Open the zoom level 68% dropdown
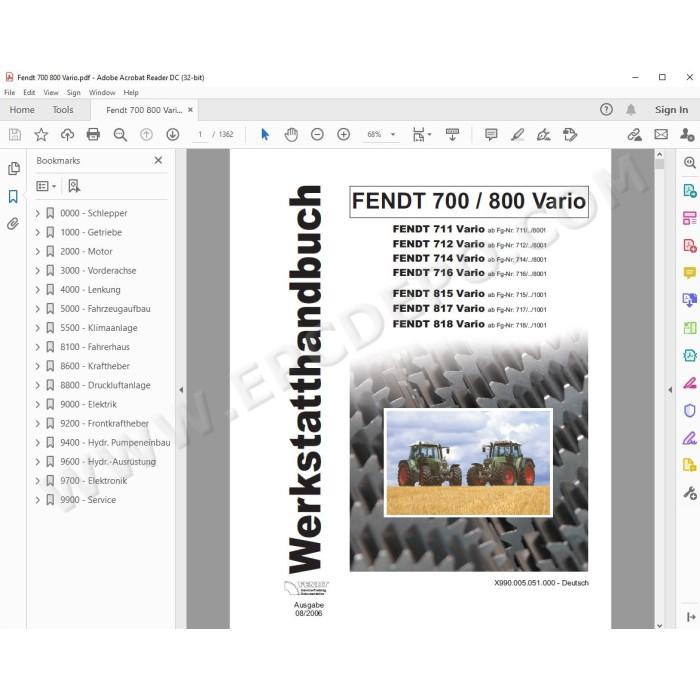The width and height of the screenshot is (700, 700). (x=393, y=134)
